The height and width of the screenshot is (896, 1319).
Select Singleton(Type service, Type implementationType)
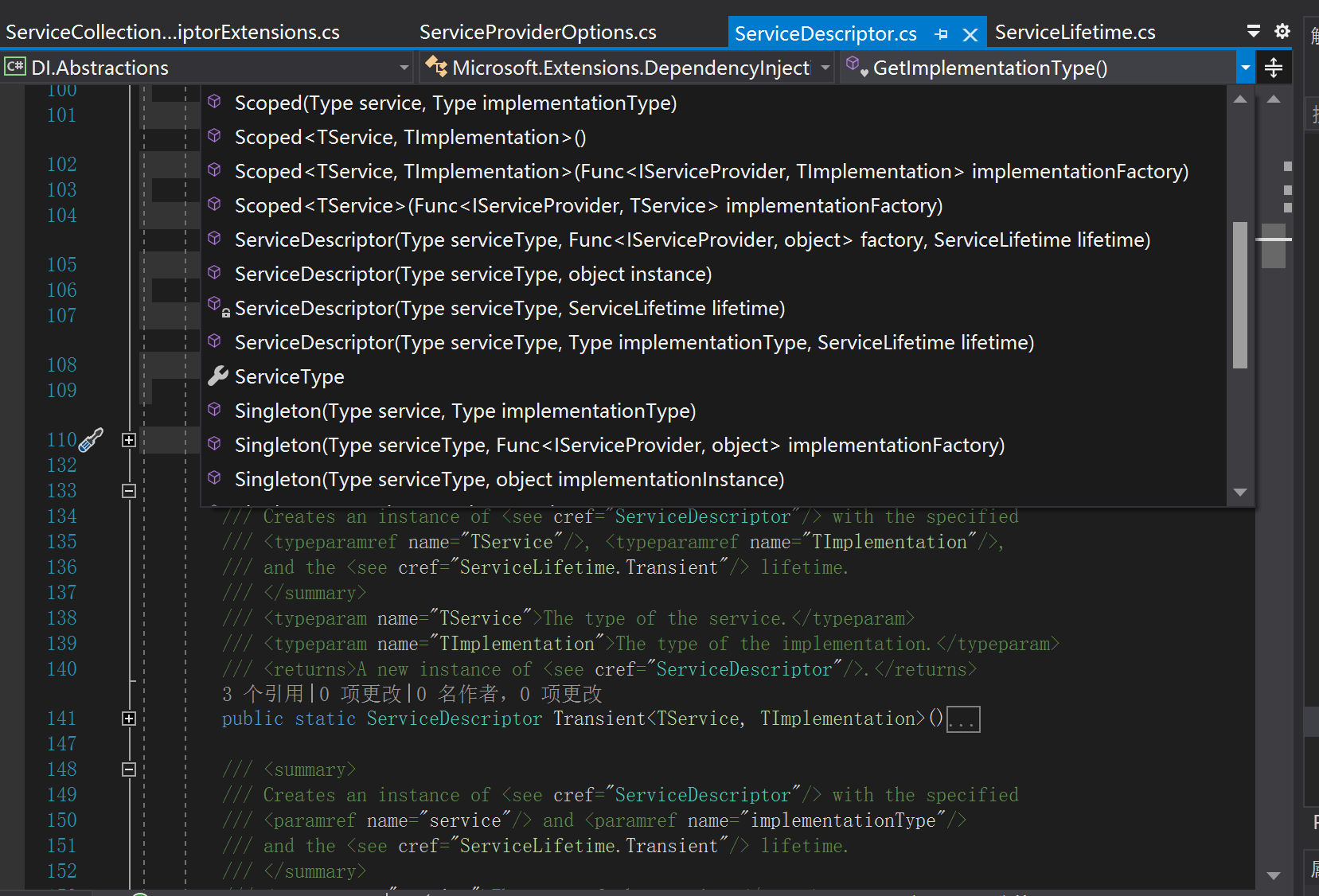465,411
